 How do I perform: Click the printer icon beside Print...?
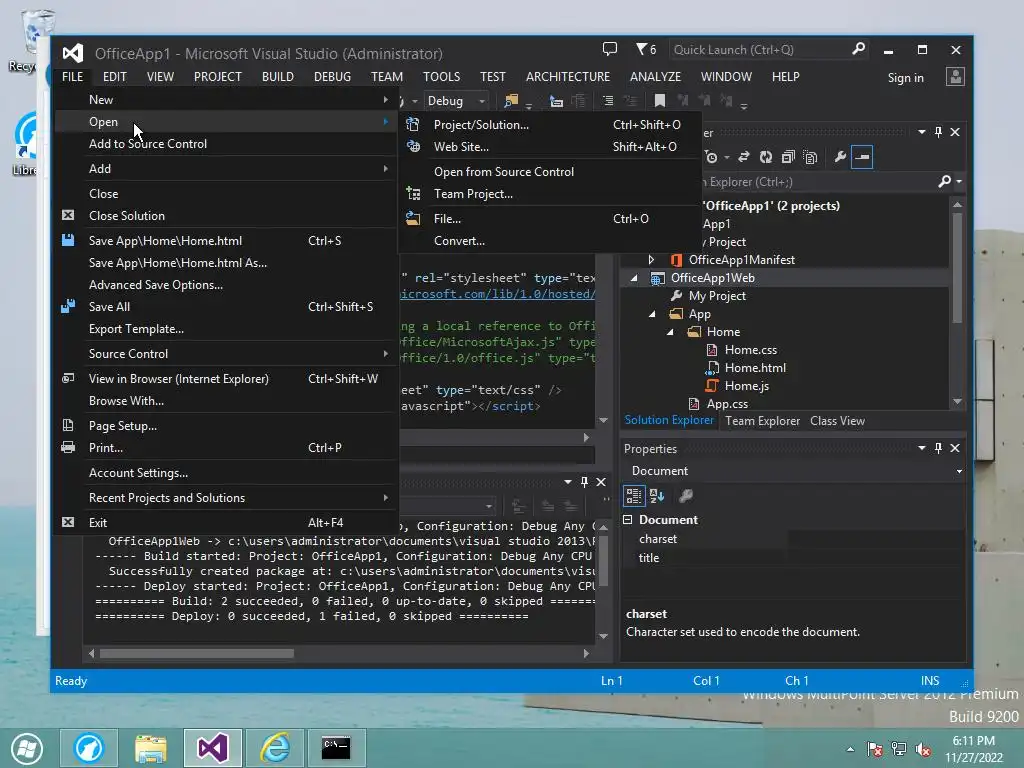click(x=68, y=447)
